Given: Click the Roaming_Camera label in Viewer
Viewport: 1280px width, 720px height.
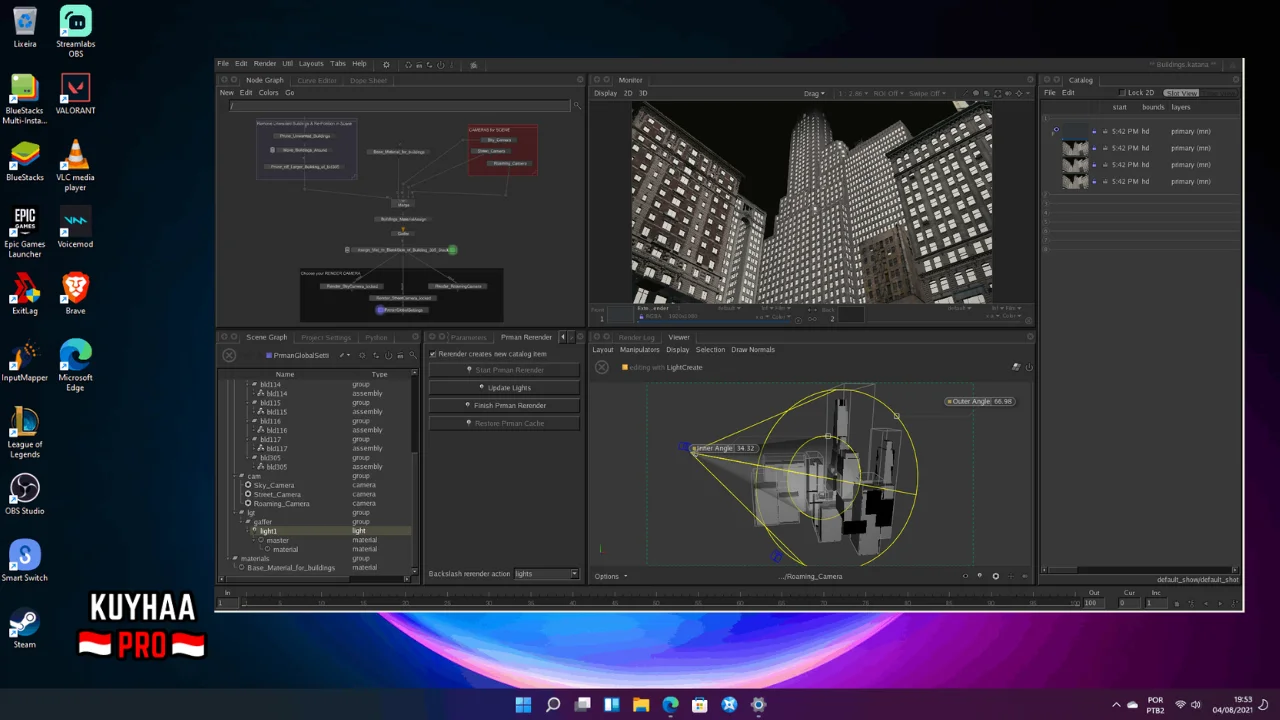Looking at the screenshot, I should 811,576.
